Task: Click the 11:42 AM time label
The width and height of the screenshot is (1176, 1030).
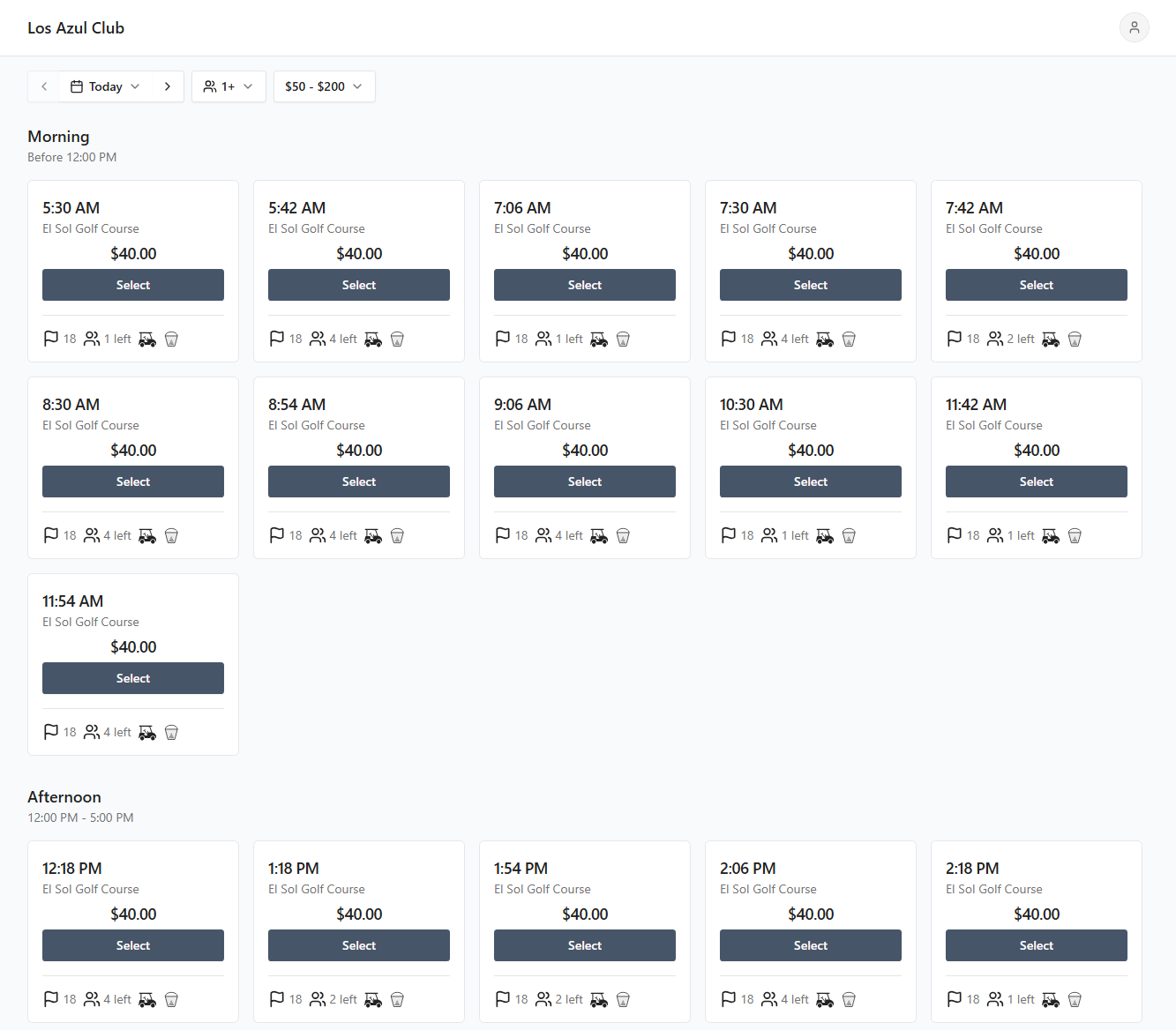Action: 976,404
